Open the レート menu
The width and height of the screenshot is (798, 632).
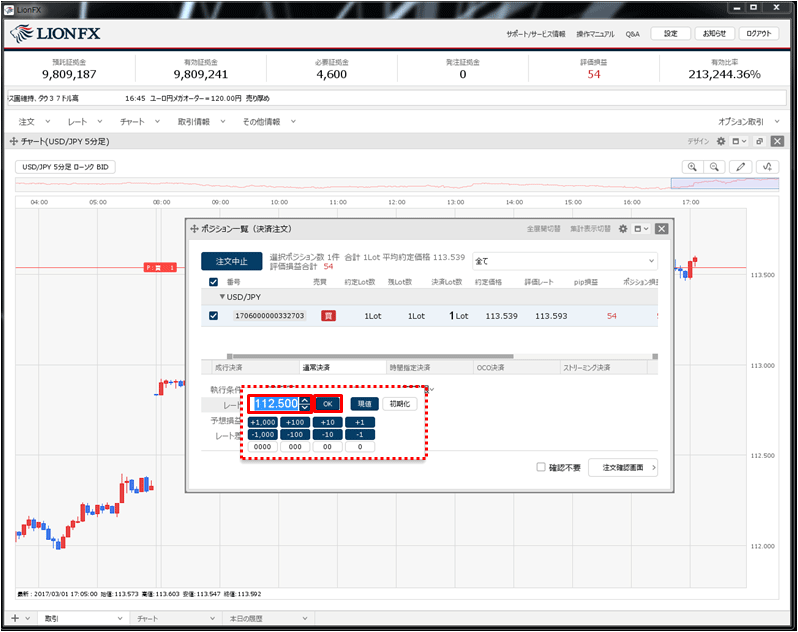(x=85, y=122)
